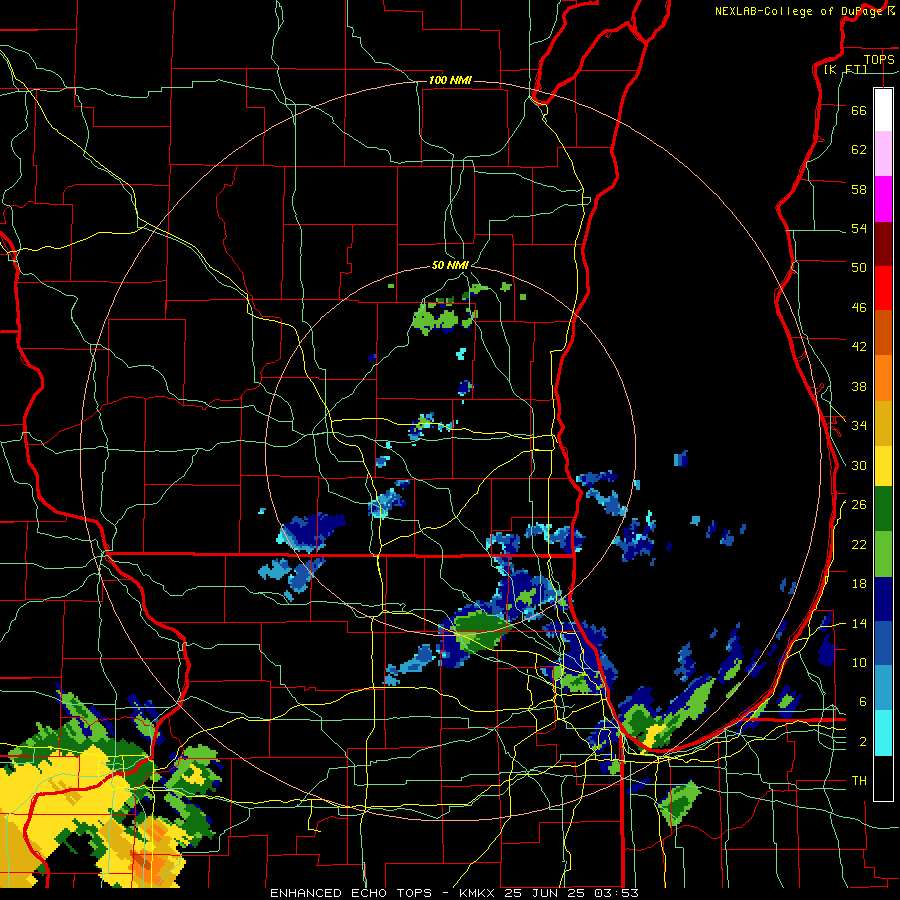The width and height of the screenshot is (900, 900).
Task: Click the dark orange legend swatch
Action: click(x=883, y=332)
